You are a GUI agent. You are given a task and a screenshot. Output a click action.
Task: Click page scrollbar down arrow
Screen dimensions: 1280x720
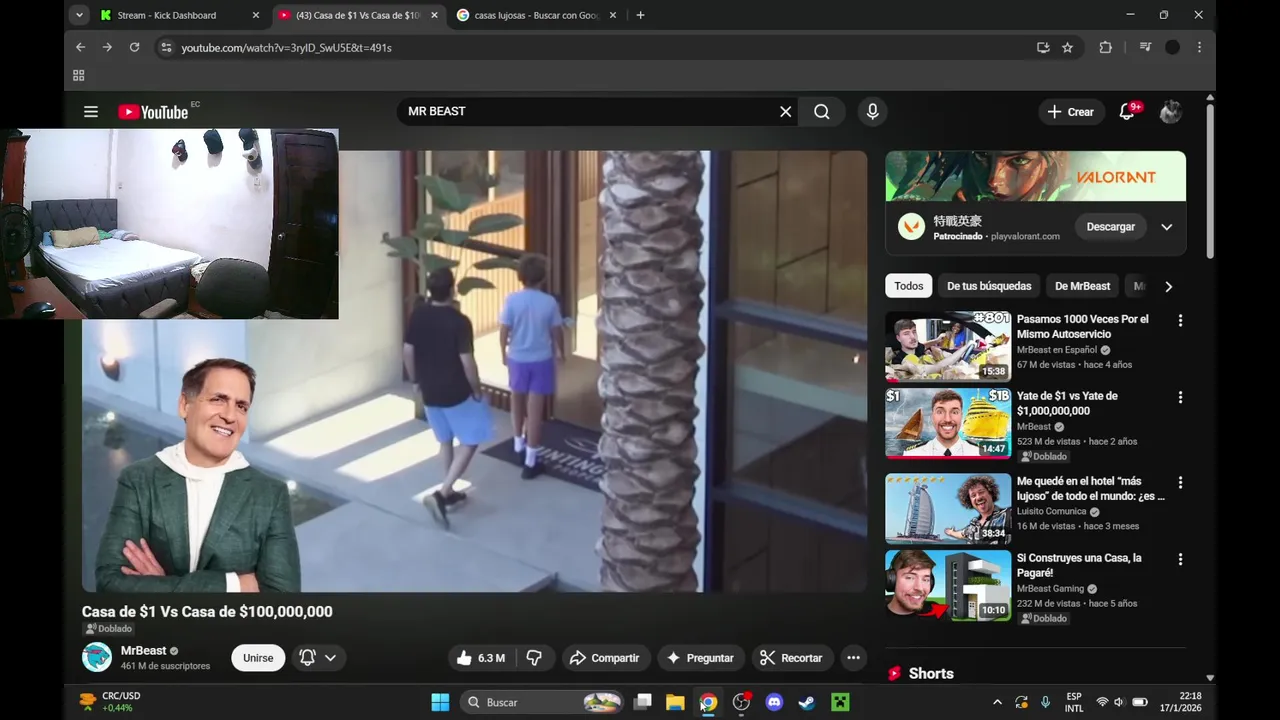[x=1210, y=678]
